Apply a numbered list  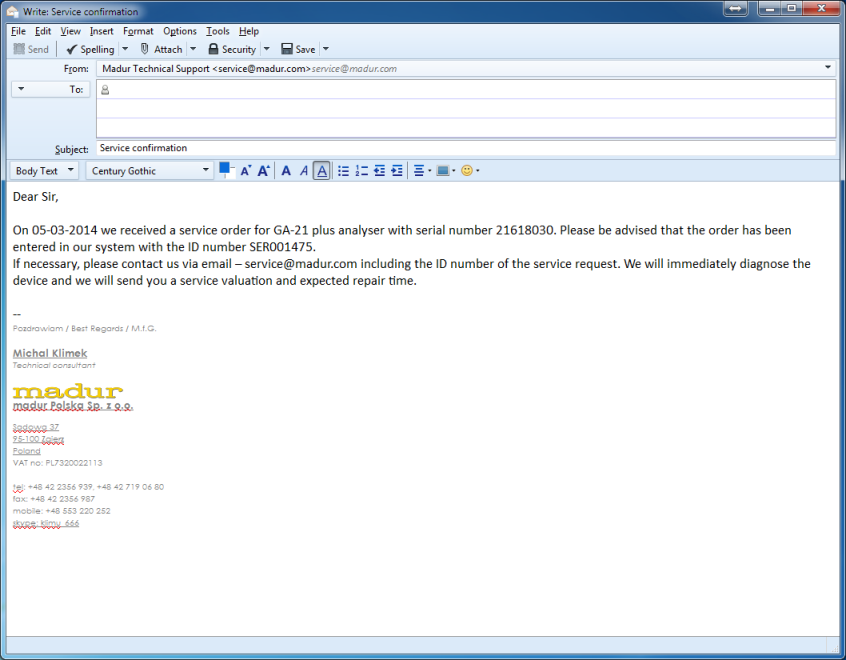pyautogui.click(x=361, y=171)
